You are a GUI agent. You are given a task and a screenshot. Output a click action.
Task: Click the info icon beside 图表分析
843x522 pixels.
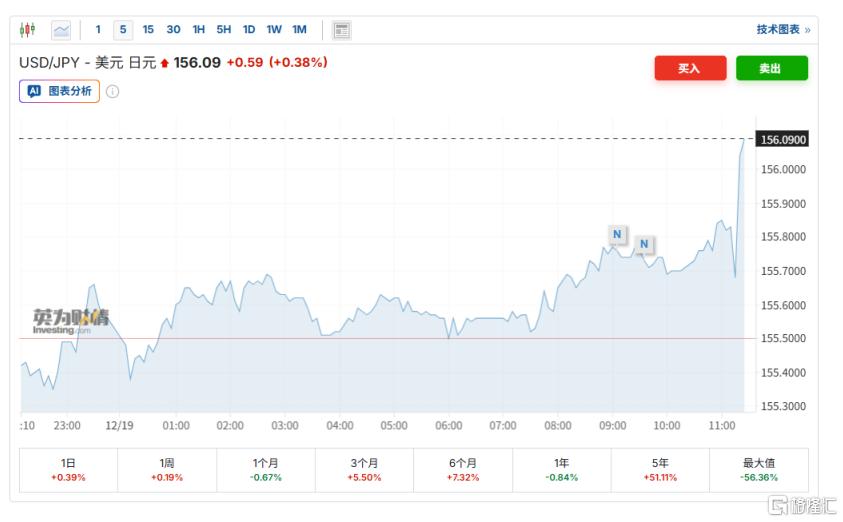point(113,91)
